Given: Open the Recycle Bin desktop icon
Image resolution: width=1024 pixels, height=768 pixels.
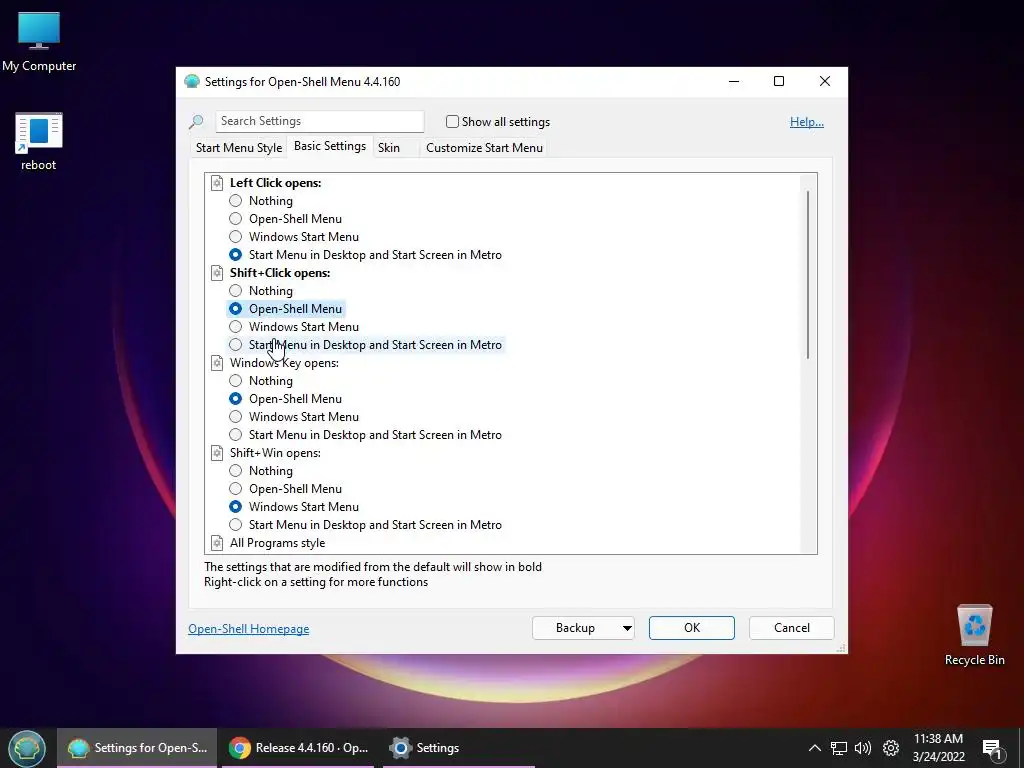Looking at the screenshot, I should pyautogui.click(x=974, y=635).
